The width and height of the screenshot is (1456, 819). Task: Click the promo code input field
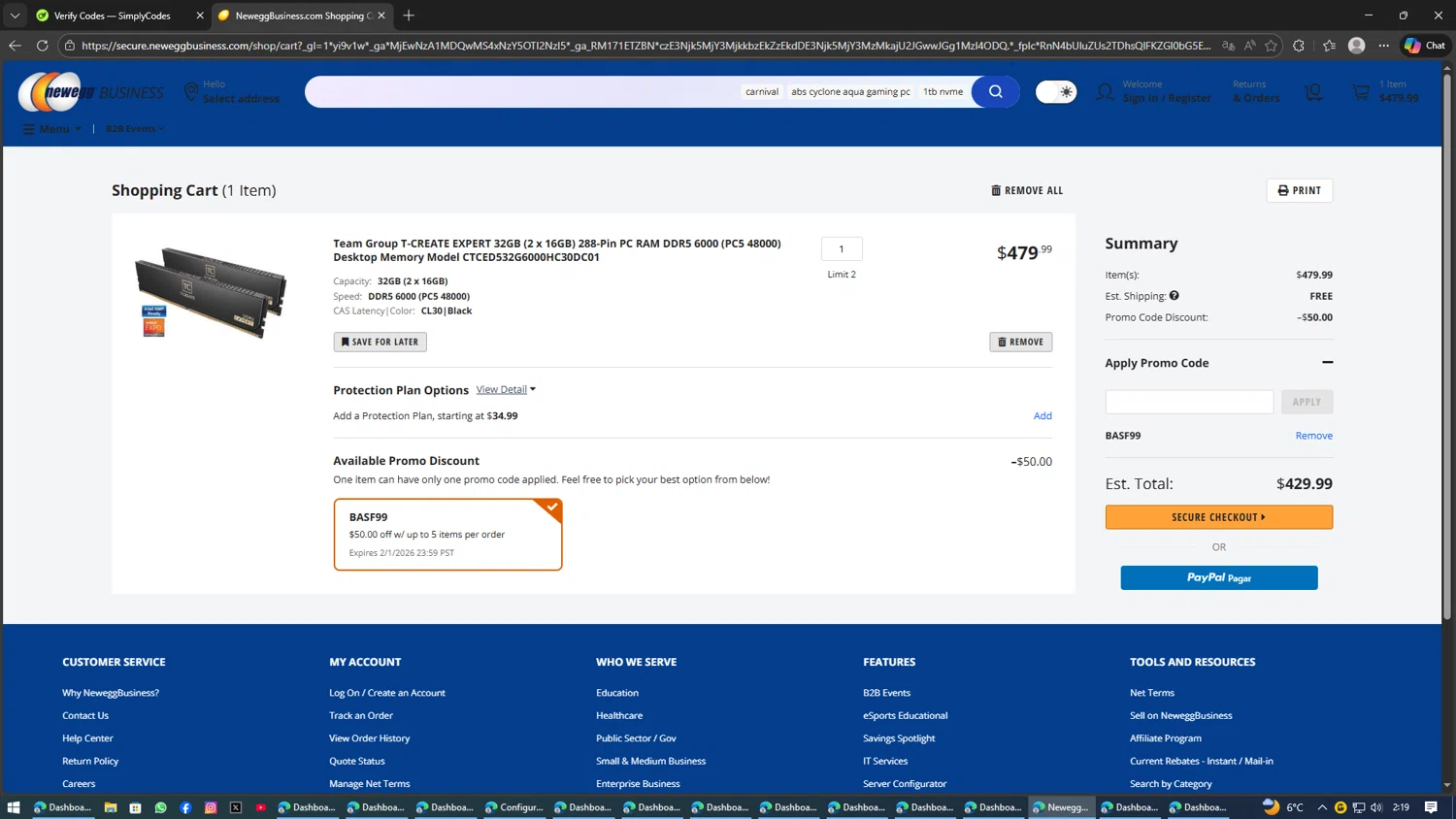click(1189, 402)
